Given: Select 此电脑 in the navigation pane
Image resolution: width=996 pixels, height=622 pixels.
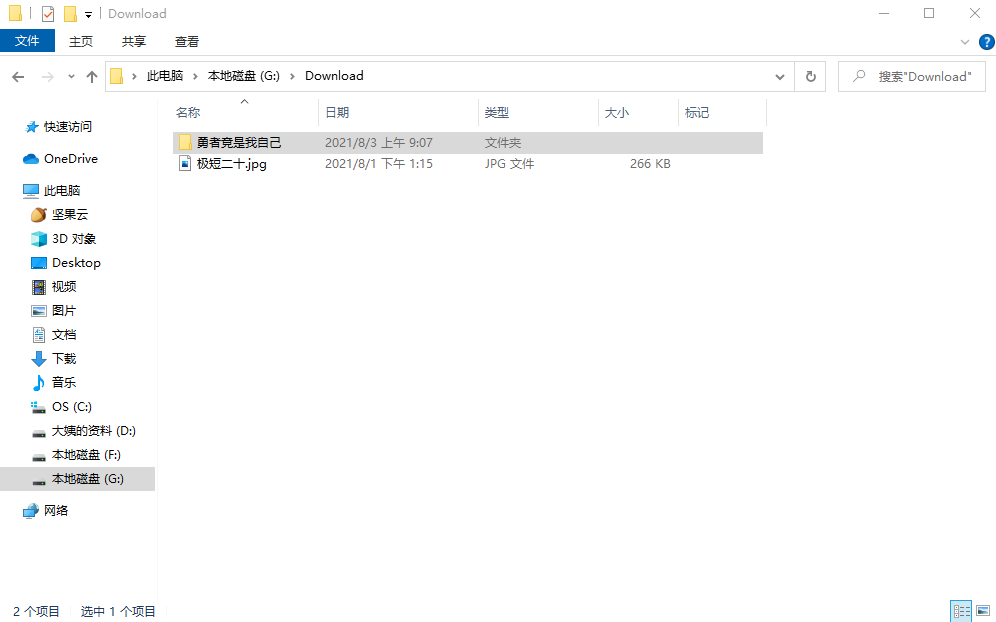Looking at the screenshot, I should click(x=62, y=191).
